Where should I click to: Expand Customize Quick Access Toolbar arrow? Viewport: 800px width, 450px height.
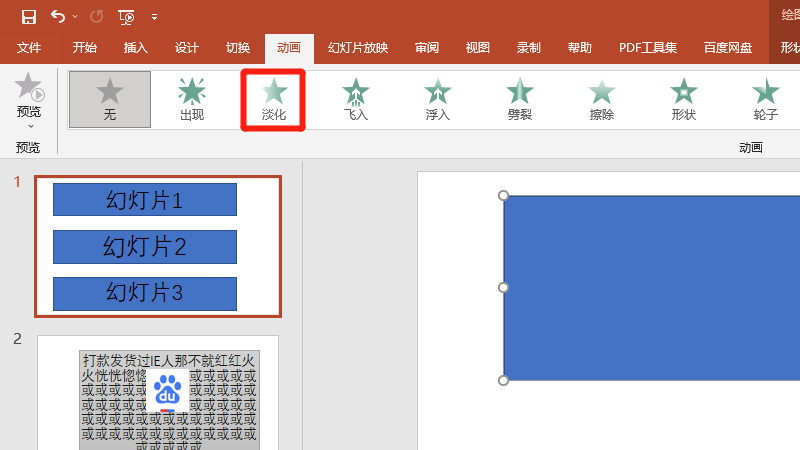[154, 17]
